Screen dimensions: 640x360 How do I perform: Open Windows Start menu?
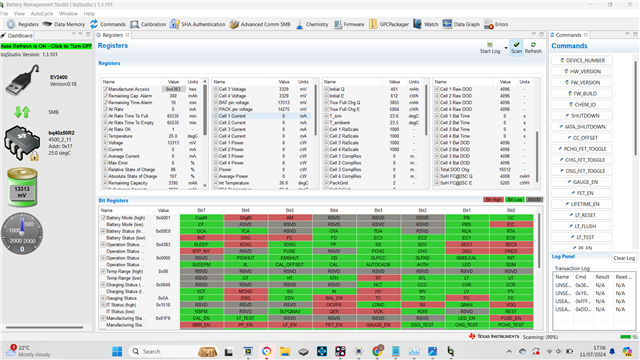[117, 351]
